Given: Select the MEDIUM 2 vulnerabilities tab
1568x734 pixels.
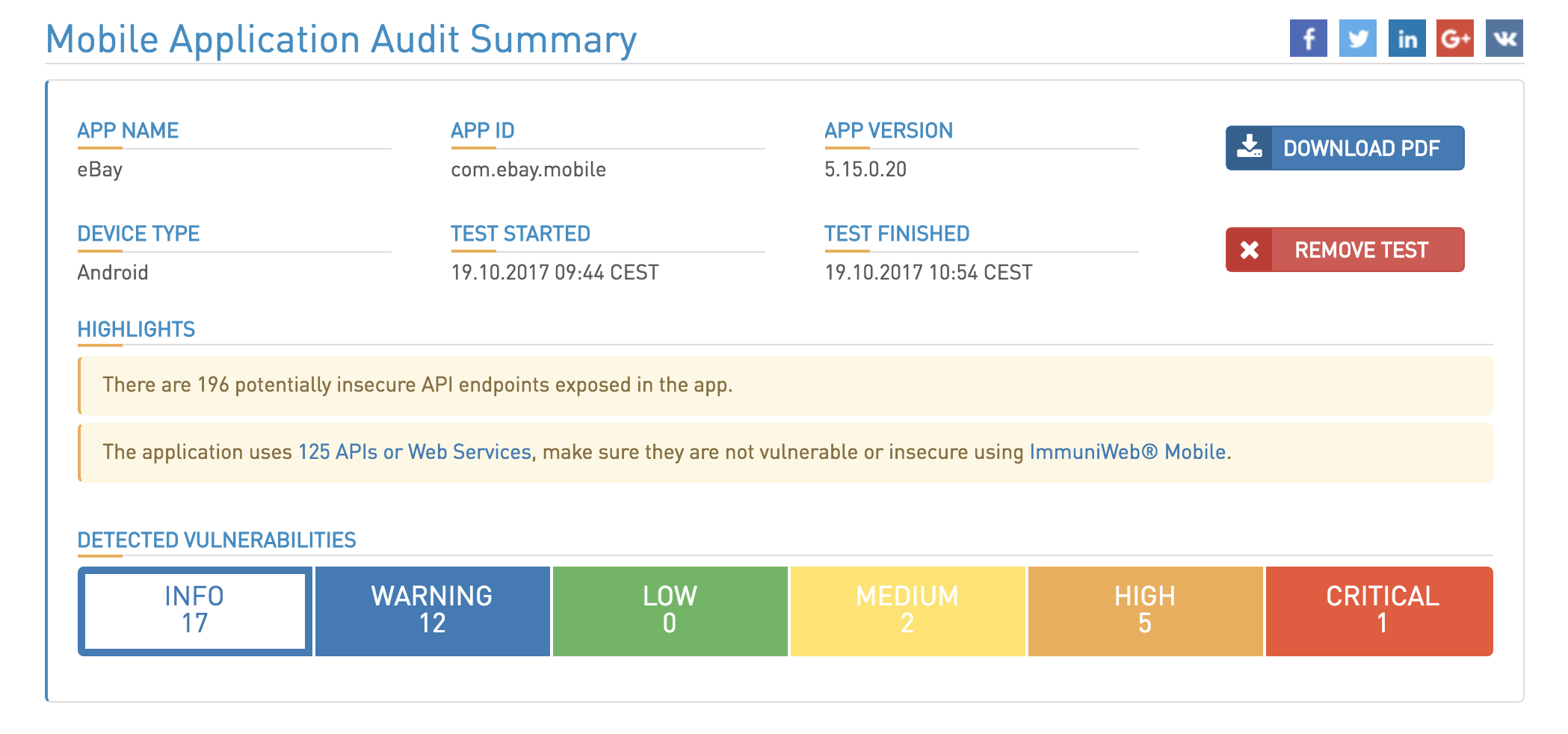Looking at the screenshot, I should [x=908, y=611].
